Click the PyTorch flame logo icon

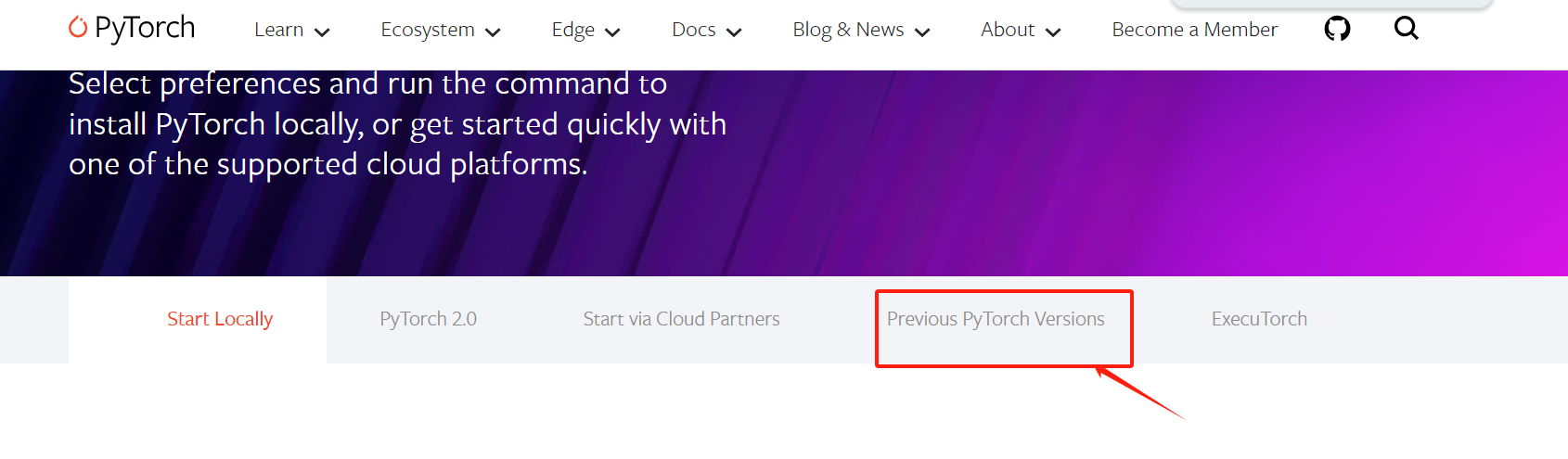[78, 28]
